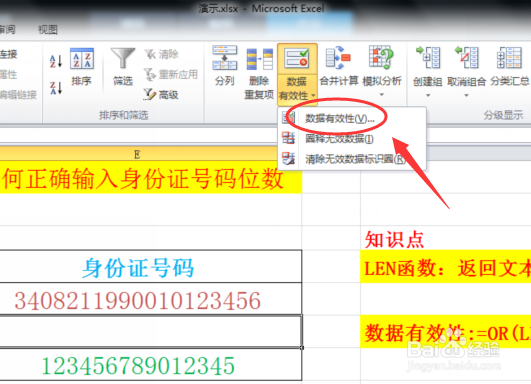This screenshot has height=384, width=531.
Task: Expand 创建组 dropdown arrow
Action: [x=428, y=95]
